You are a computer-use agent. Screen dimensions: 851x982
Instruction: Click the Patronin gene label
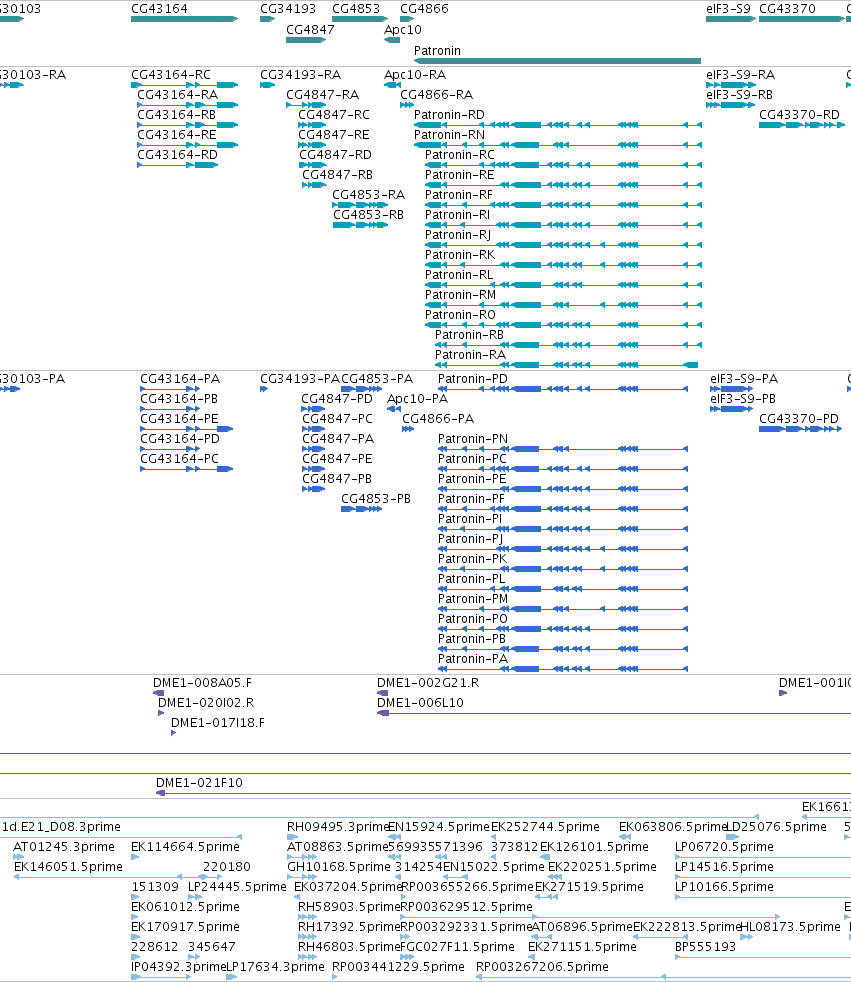coord(437,51)
